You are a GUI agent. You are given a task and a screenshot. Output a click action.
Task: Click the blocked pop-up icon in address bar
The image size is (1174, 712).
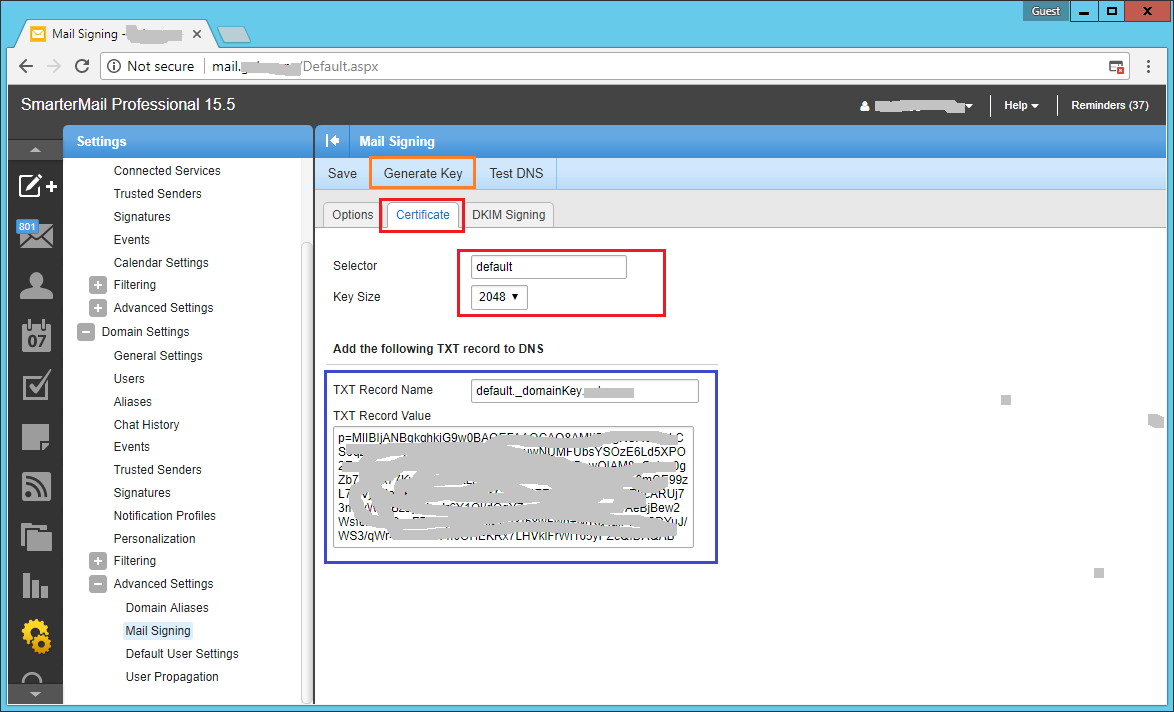coord(1116,67)
